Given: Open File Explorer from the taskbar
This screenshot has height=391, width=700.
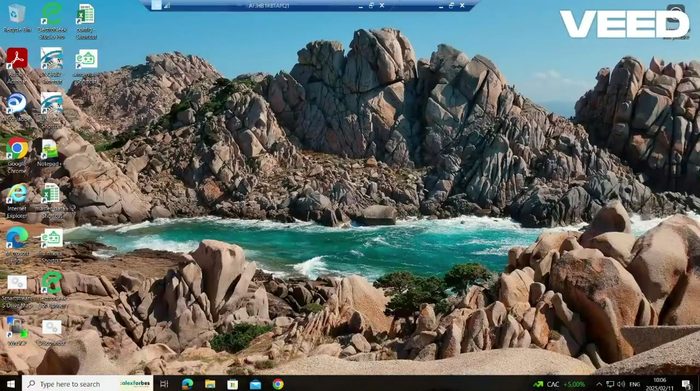Looking at the screenshot, I should pyautogui.click(x=210, y=384).
